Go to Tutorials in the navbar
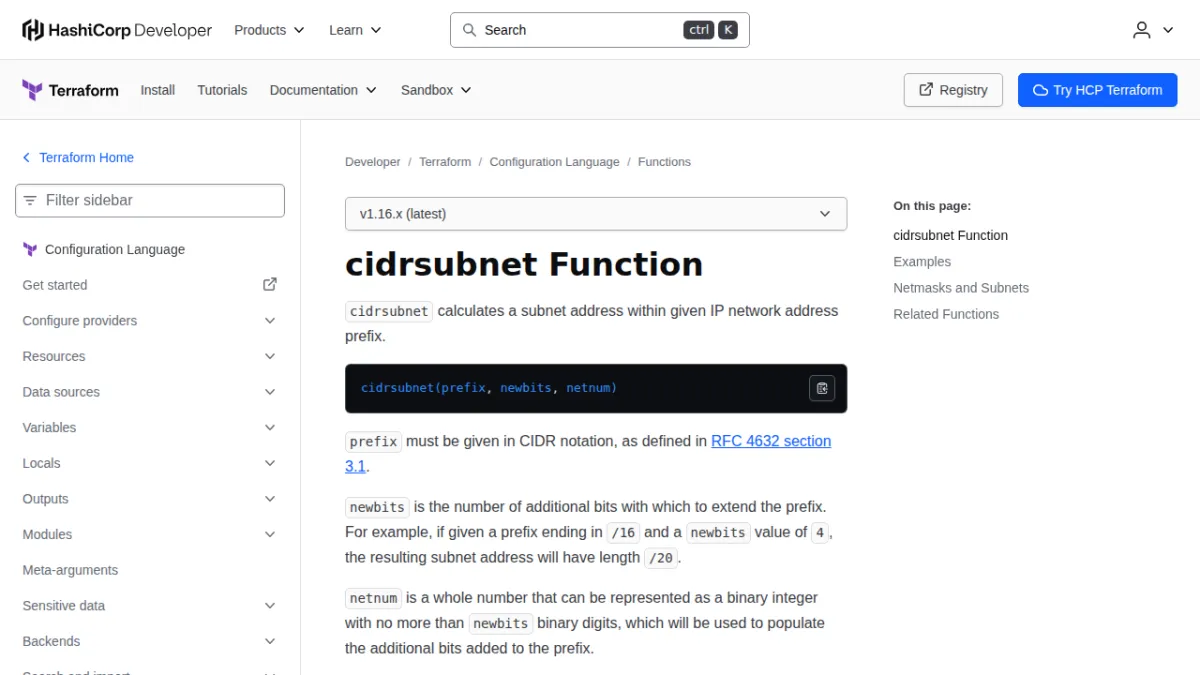The width and height of the screenshot is (1200, 675). click(x=222, y=90)
